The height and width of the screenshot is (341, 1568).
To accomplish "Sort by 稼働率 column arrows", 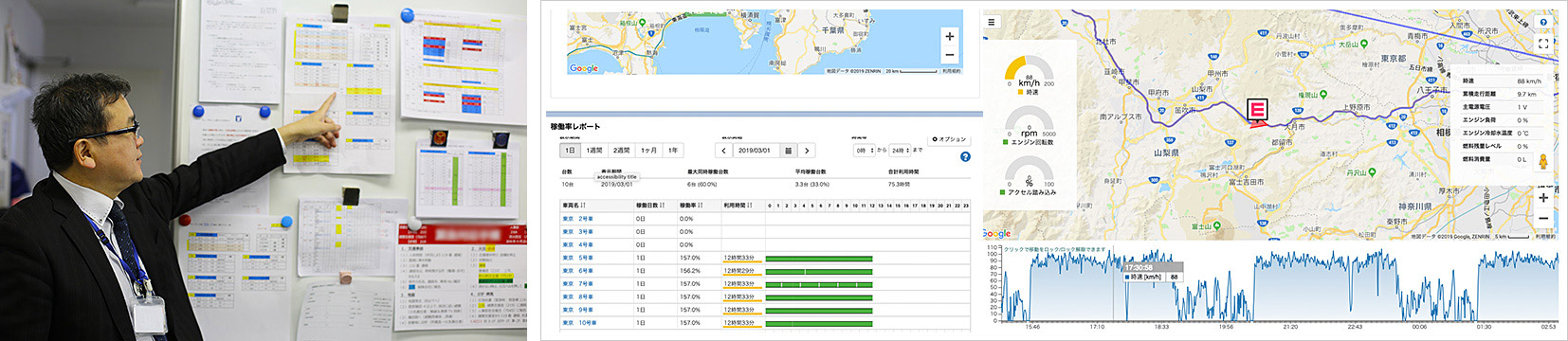I will click(701, 205).
